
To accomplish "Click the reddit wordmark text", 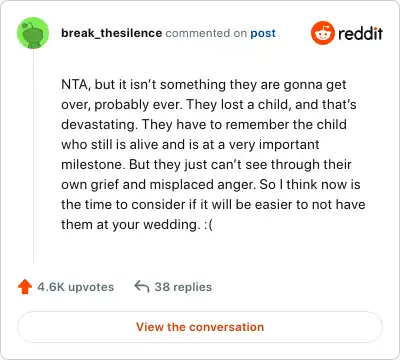I will (360, 33).
